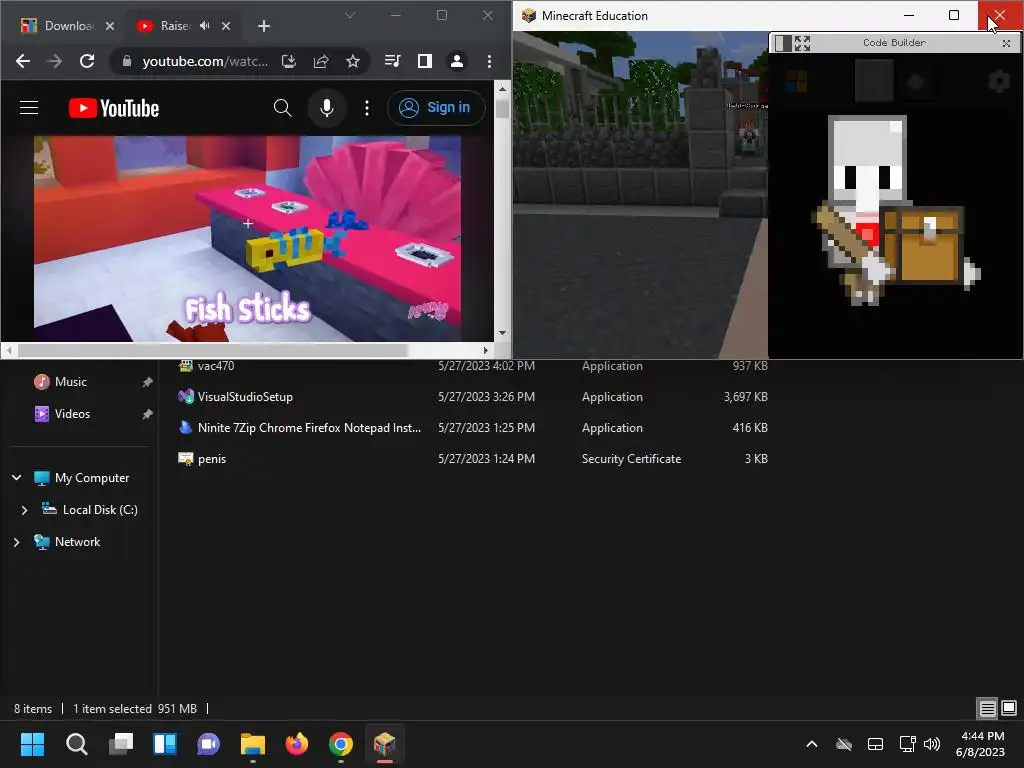Click the Chrome vertical scrollbar thumb
Viewport: 1024px width, 768px height.
[502, 108]
